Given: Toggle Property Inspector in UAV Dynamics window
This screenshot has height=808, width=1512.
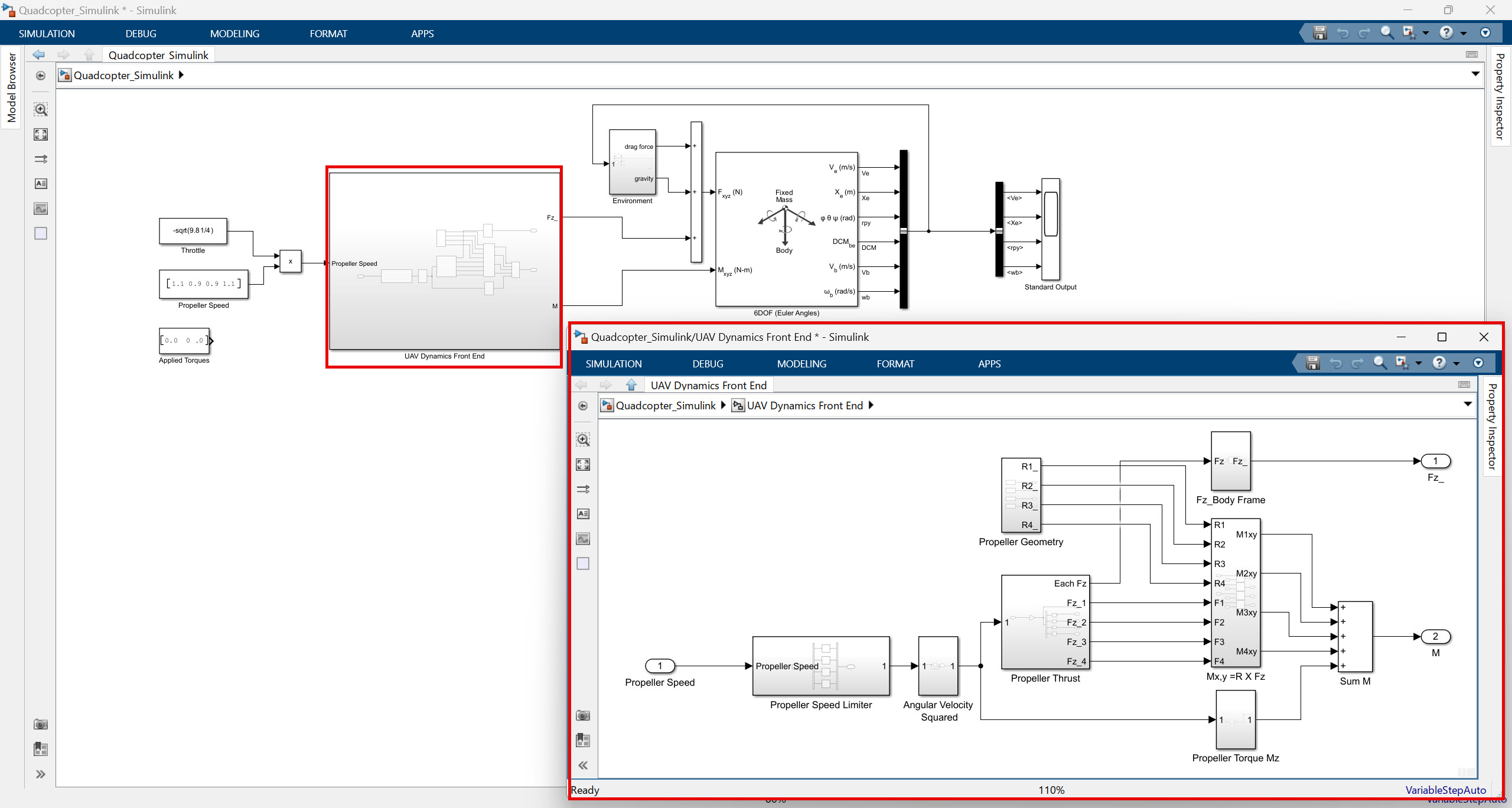Looking at the screenshot, I should point(1493,426).
